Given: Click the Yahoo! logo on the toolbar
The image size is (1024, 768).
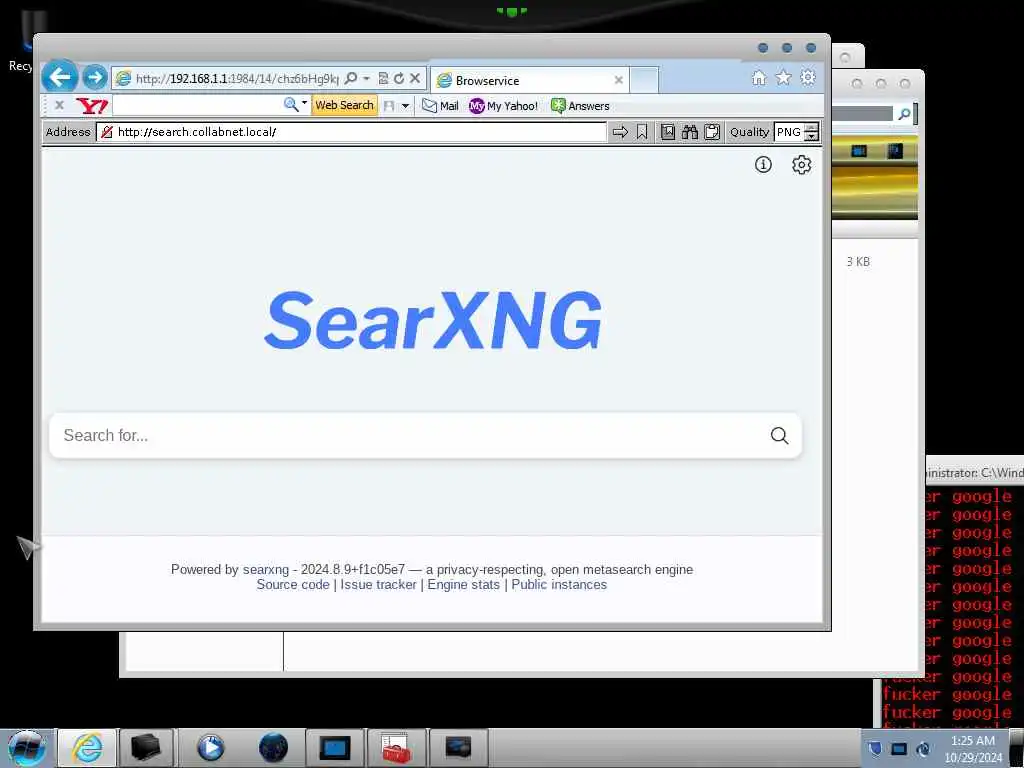Looking at the screenshot, I should point(91,106).
